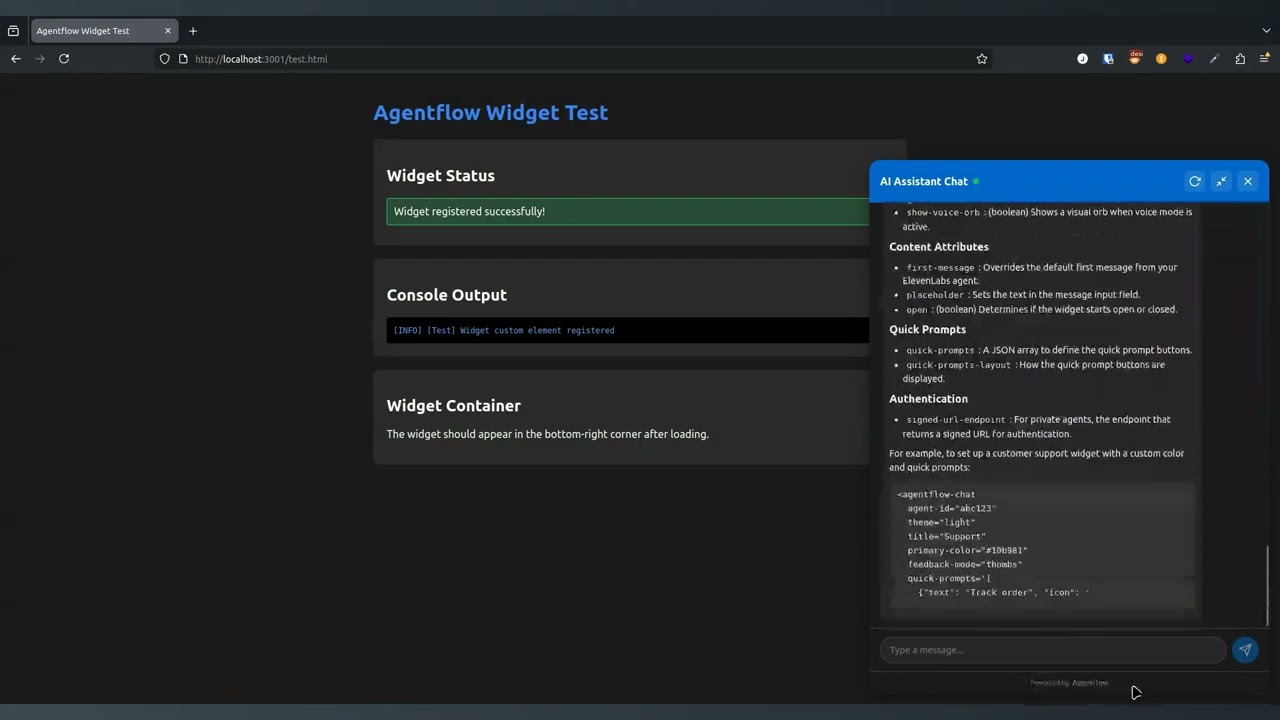Open the purple cube extension
Screen dimensions: 1280x720
tap(1188, 59)
